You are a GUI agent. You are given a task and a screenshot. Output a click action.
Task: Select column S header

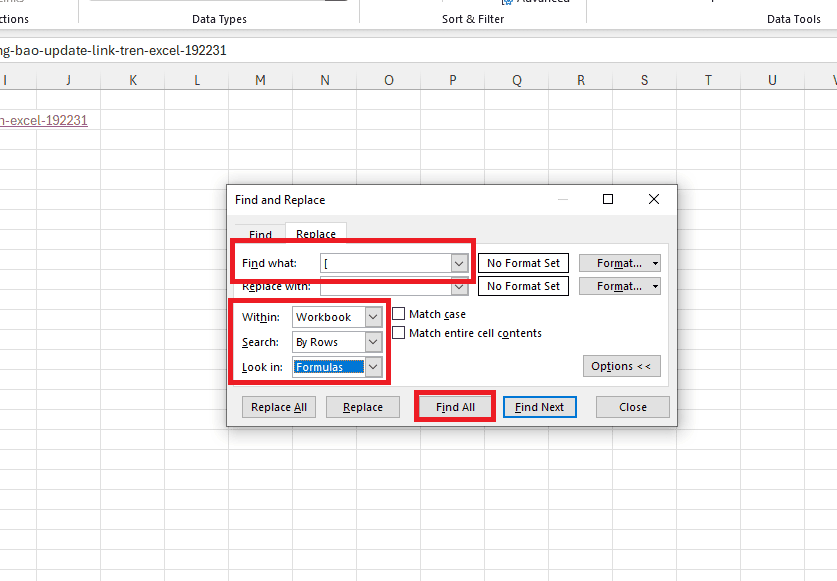pyautogui.click(x=644, y=80)
